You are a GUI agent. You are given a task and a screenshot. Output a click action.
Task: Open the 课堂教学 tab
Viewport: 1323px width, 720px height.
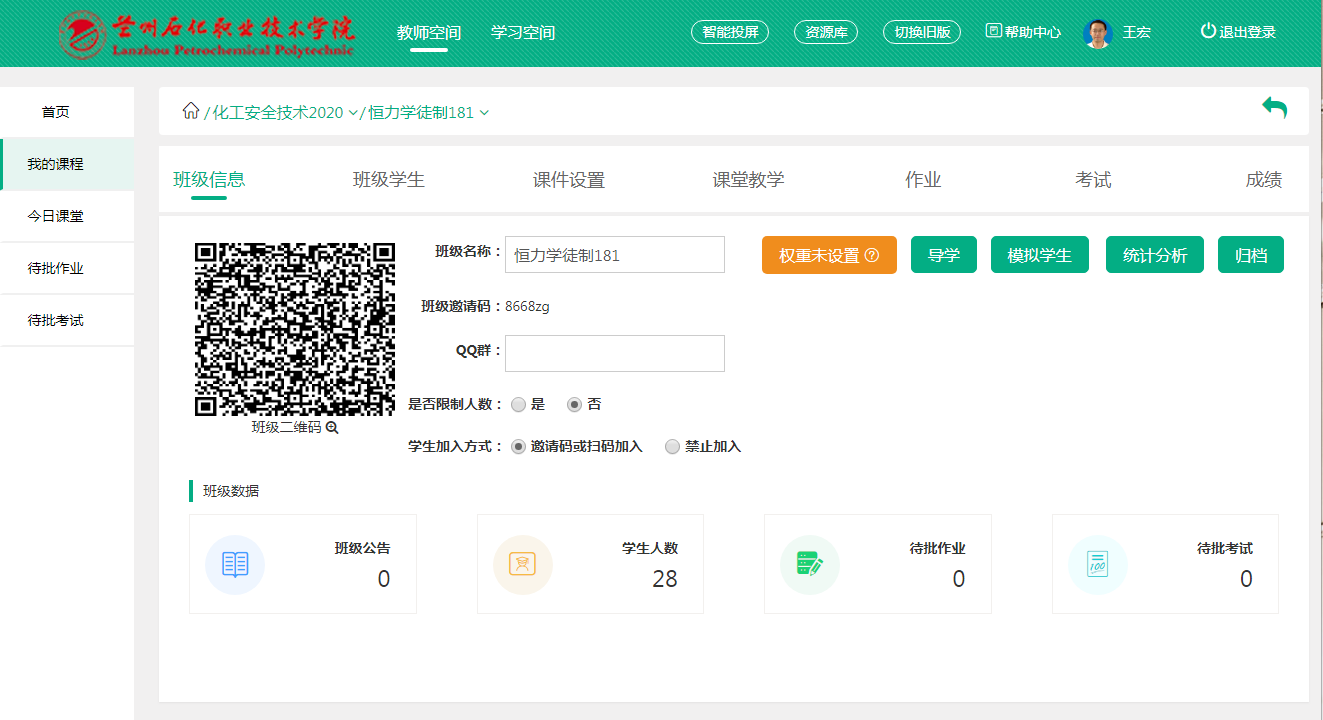pyautogui.click(x=748, y=180)
